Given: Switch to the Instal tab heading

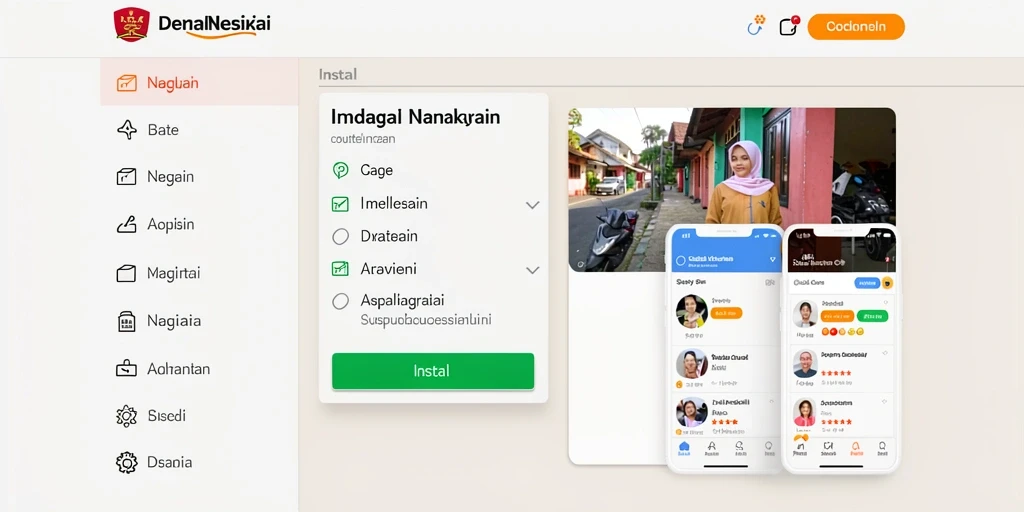Looking at the screenshot, I should 338,74.
